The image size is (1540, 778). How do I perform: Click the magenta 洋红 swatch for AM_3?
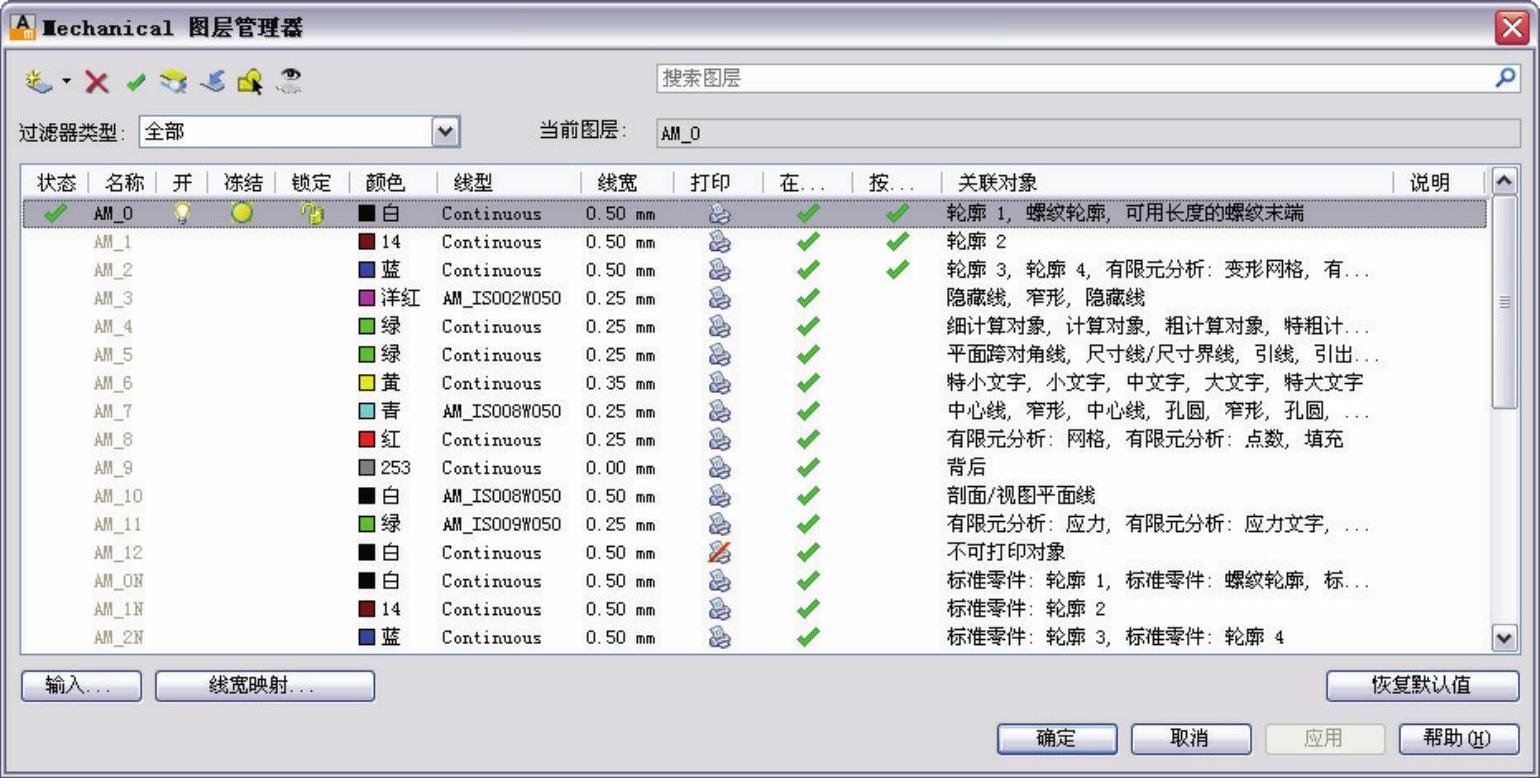pyautogui.click(x=367, y=298)
